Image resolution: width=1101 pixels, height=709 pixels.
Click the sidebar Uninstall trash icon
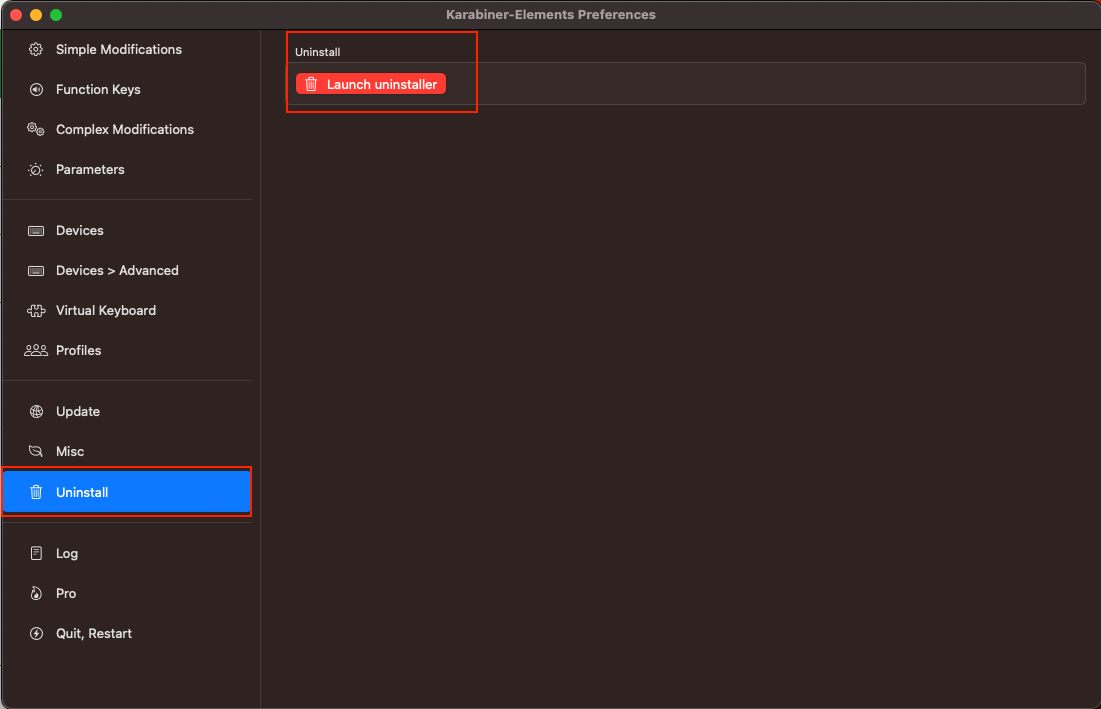click(36, 491)
